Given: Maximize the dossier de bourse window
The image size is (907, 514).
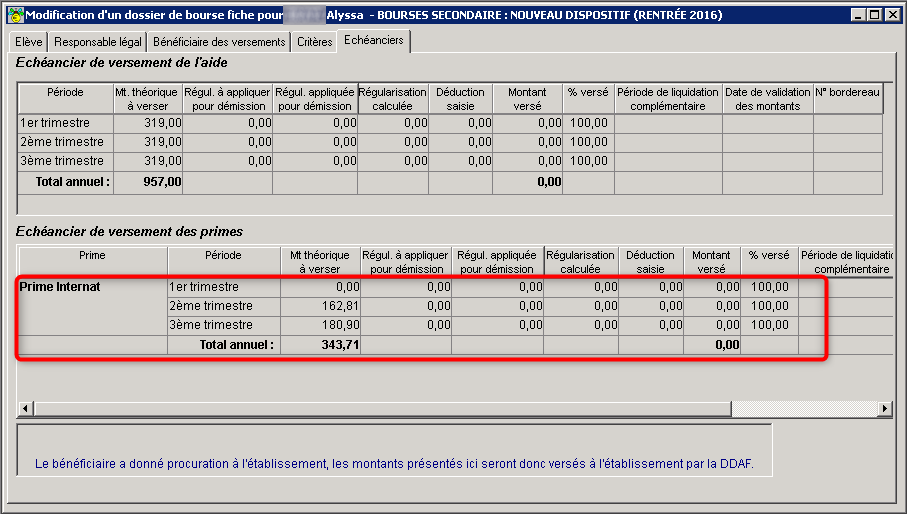Looking at the screenshot, I should click(875, 15).
